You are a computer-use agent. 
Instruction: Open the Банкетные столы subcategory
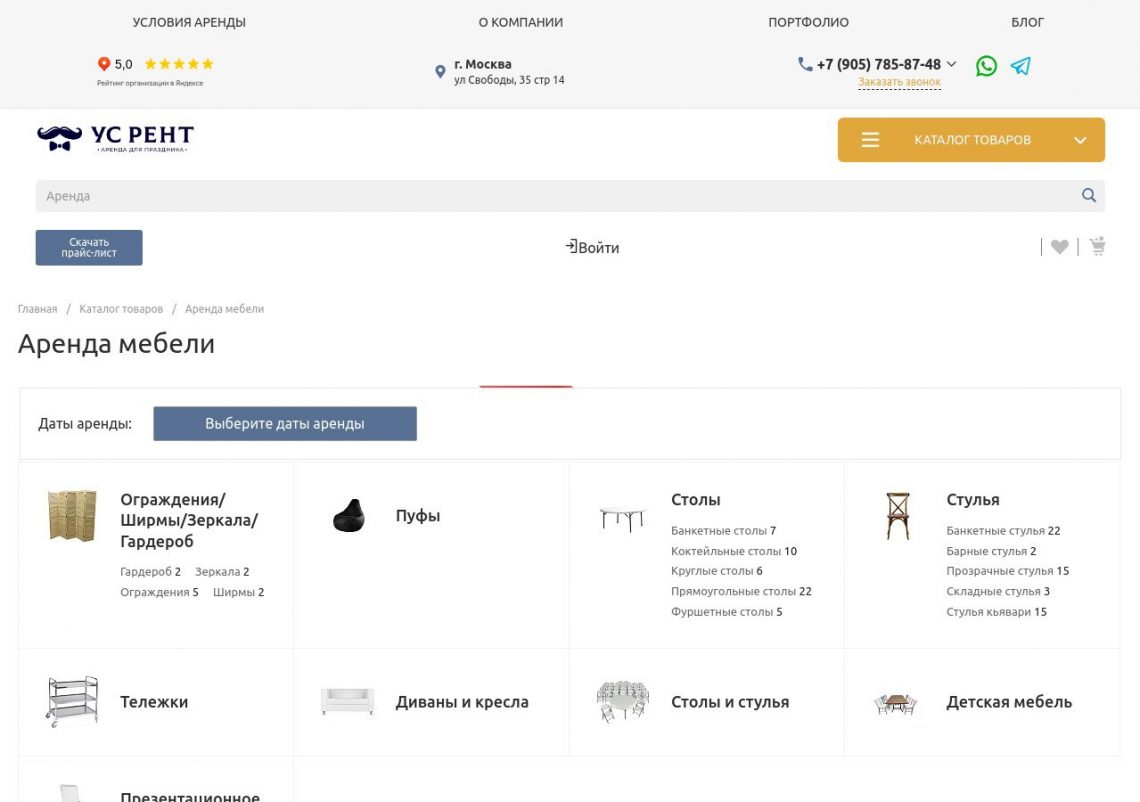pyautogui.click(x=718, y=531)
